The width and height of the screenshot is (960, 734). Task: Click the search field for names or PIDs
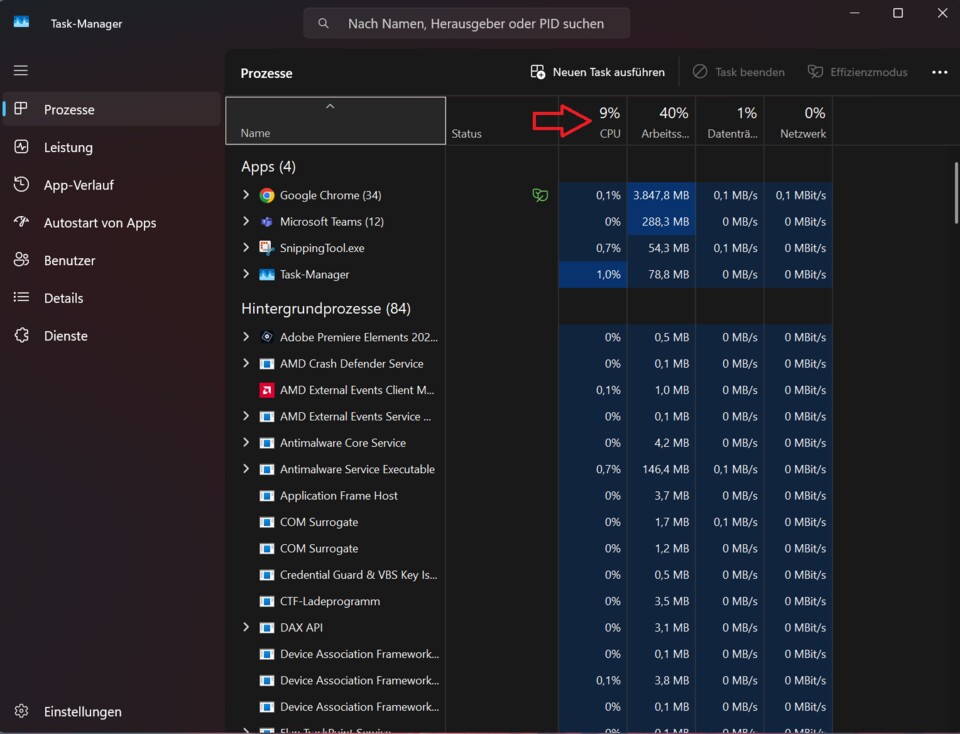click(466, 22)
